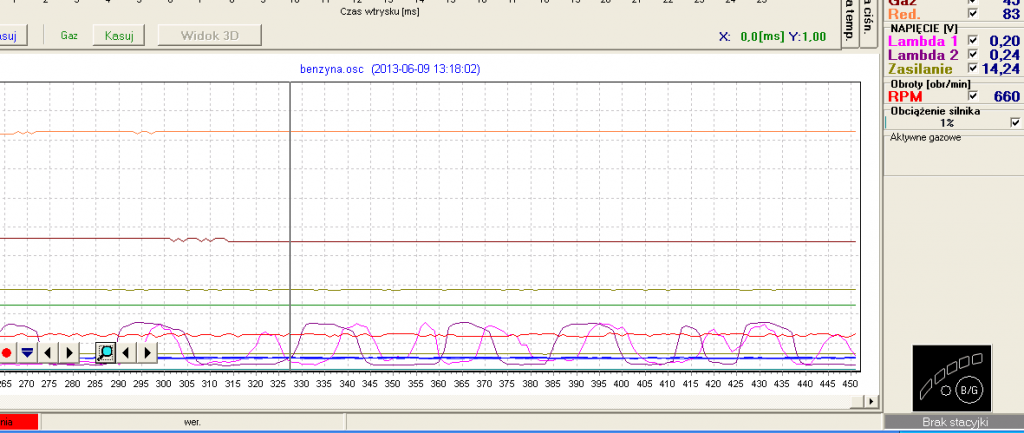1024x433 pixels.
Task: Activate the zoom magnifier tool
Action: tap(105, 352)
